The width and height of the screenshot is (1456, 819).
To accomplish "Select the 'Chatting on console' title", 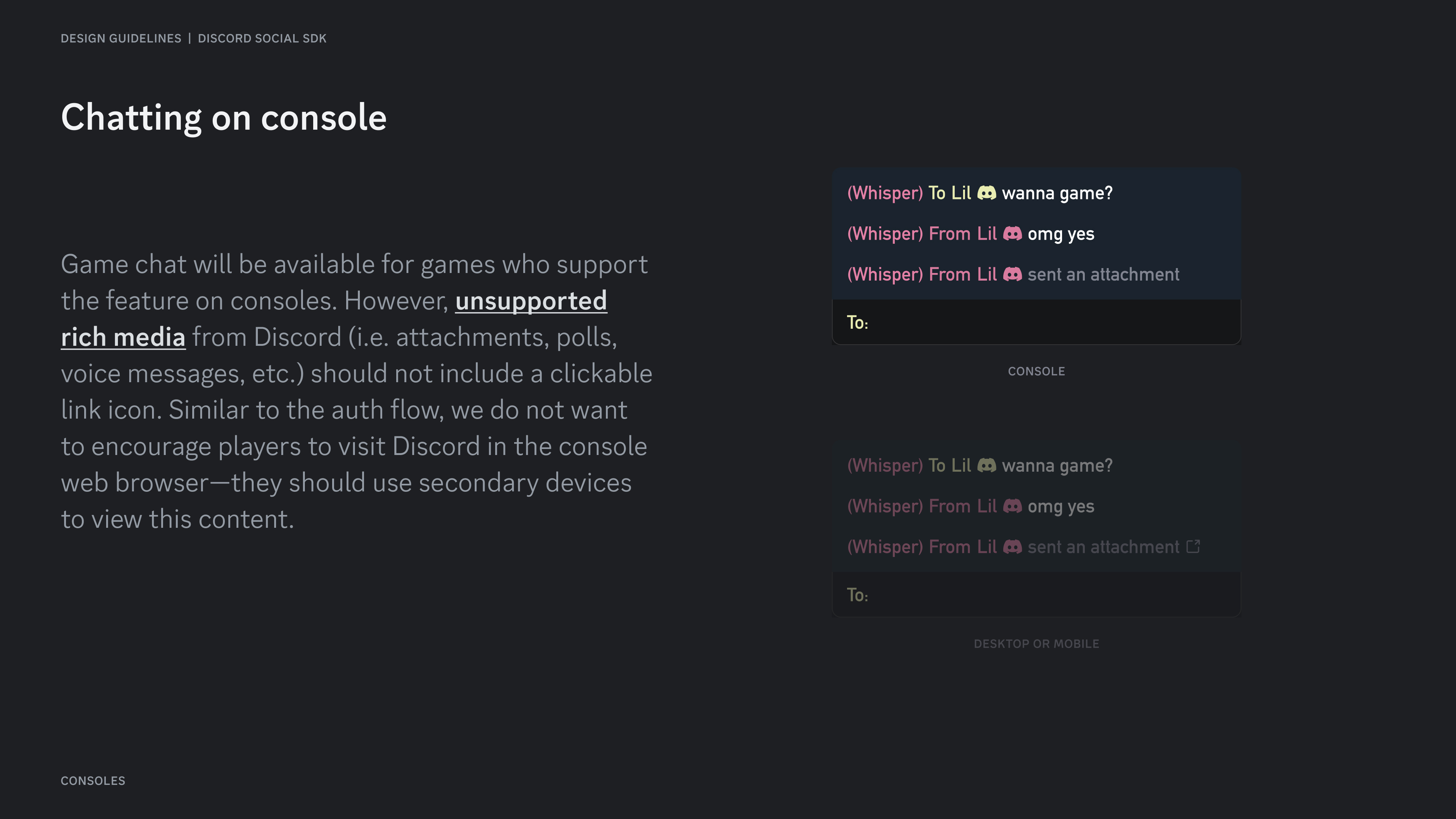I will click(x=224, y=117).
